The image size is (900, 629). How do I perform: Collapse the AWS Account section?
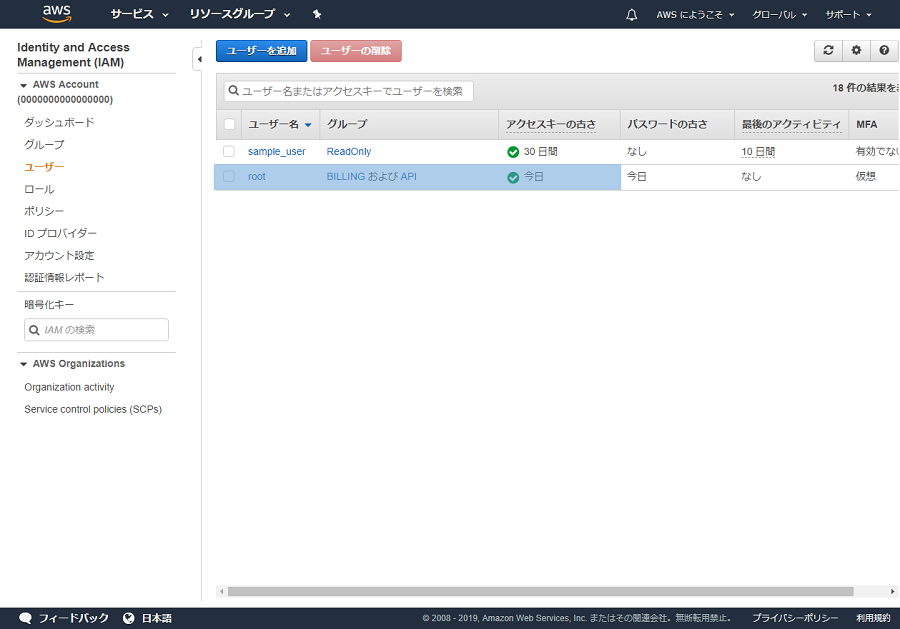(x=24, y=85)
